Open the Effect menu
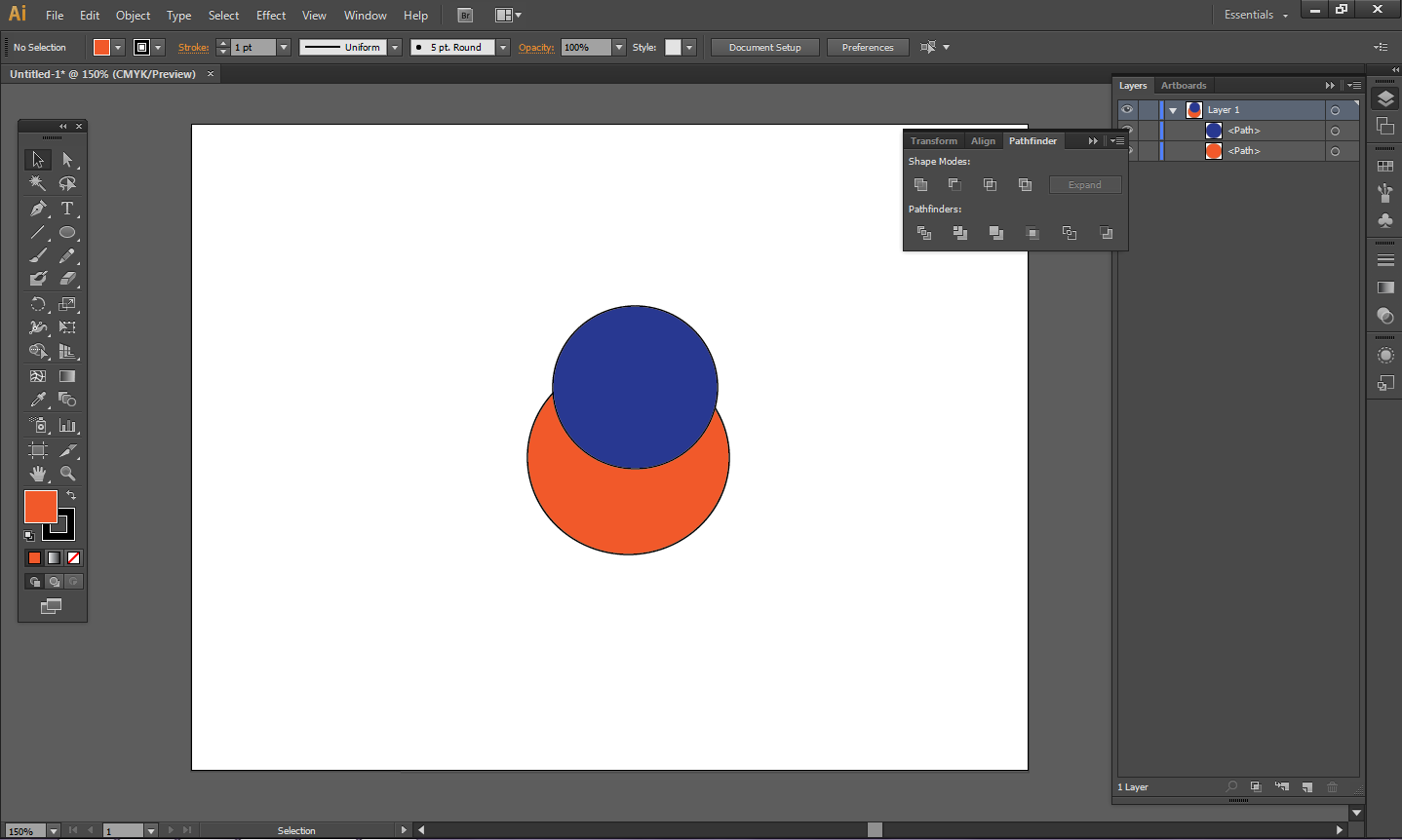1402x840 pixels. pyautogui.click(x=271, y=15)
